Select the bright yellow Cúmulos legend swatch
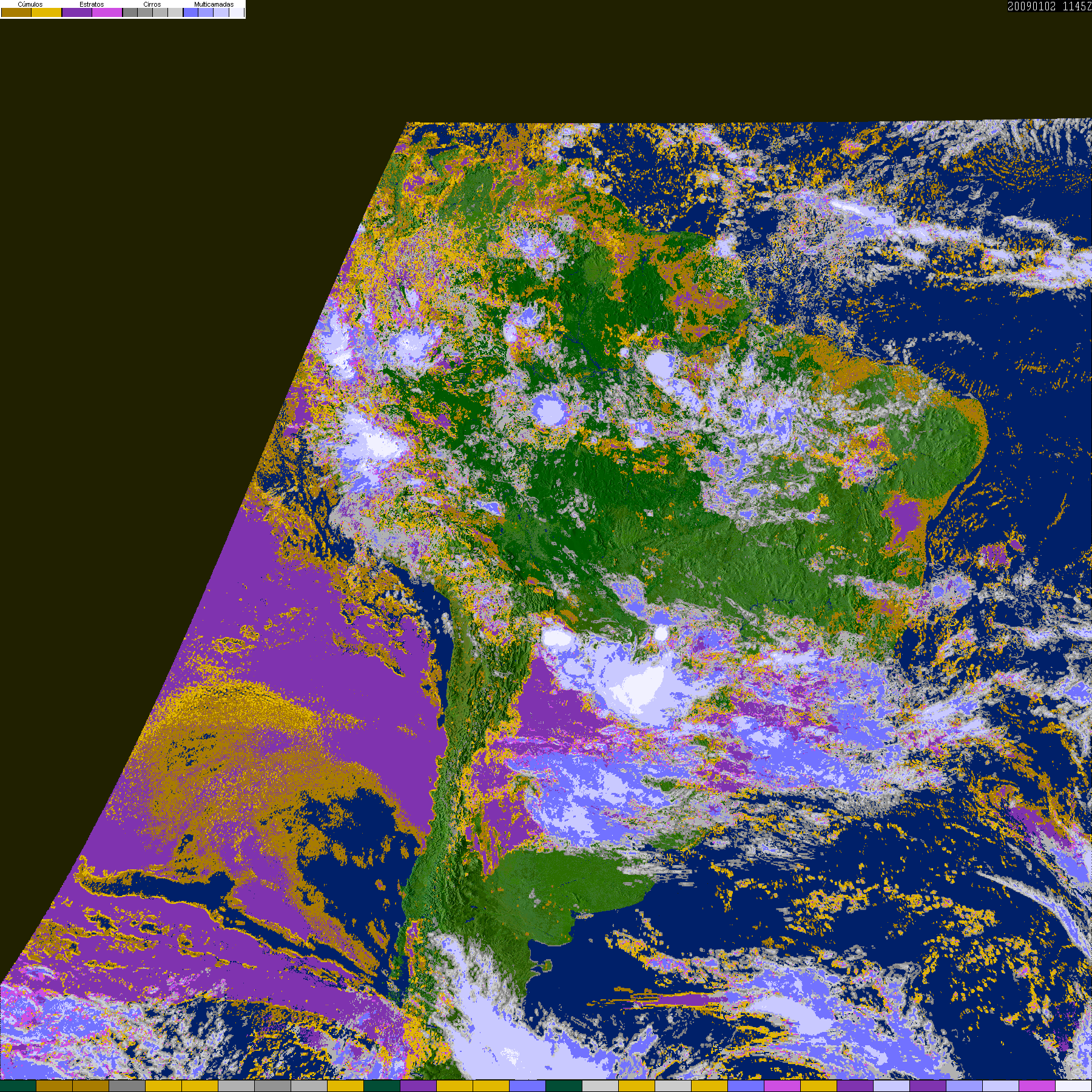1092x1092 pixels. pos(47,13)
